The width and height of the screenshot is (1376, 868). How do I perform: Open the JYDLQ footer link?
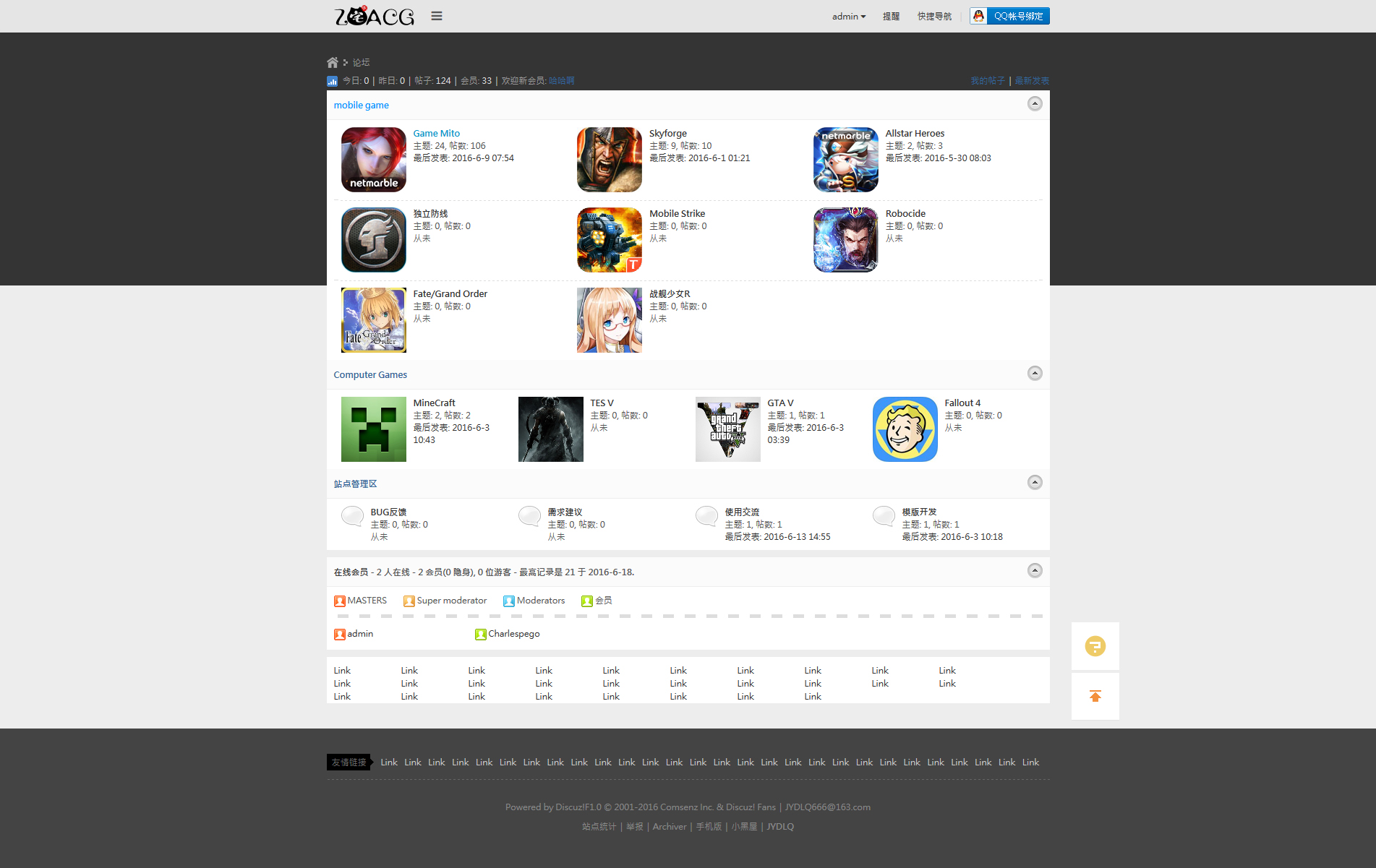tap(780, 827)
